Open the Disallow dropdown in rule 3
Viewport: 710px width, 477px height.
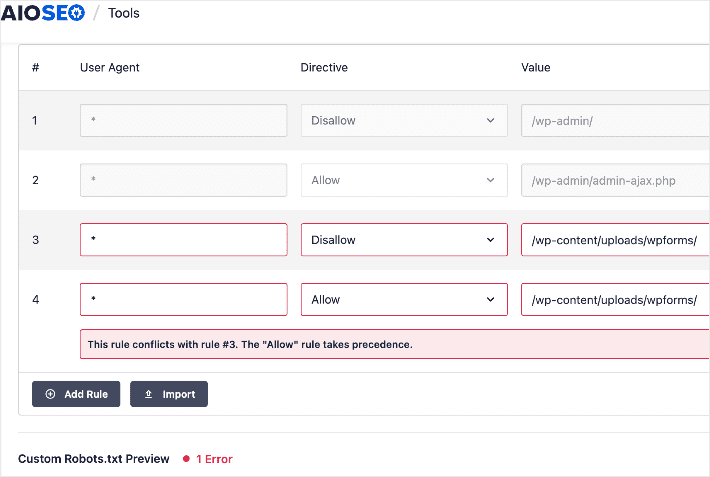point(404,240)
